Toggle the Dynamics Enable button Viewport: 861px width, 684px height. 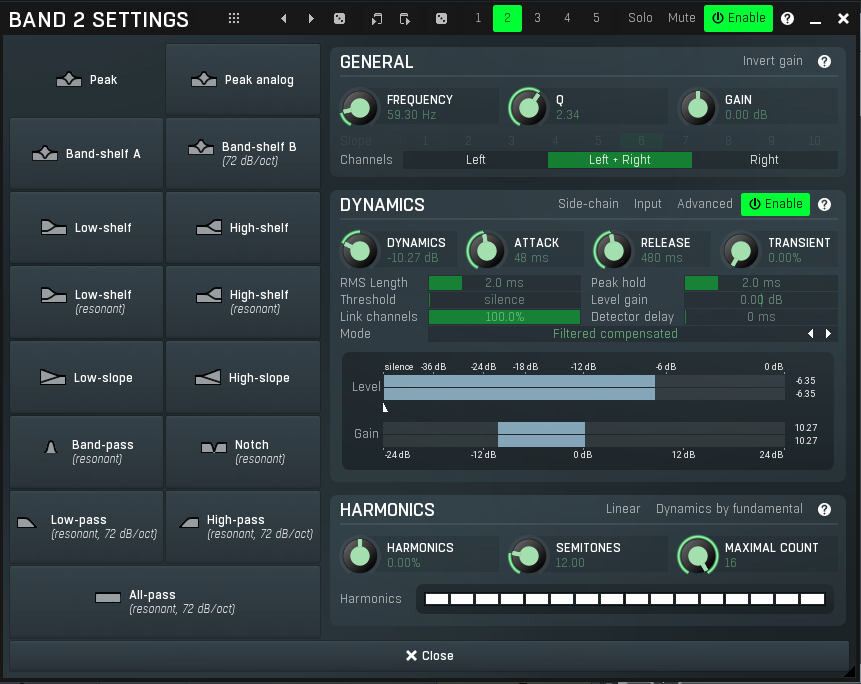pos(775,204)
